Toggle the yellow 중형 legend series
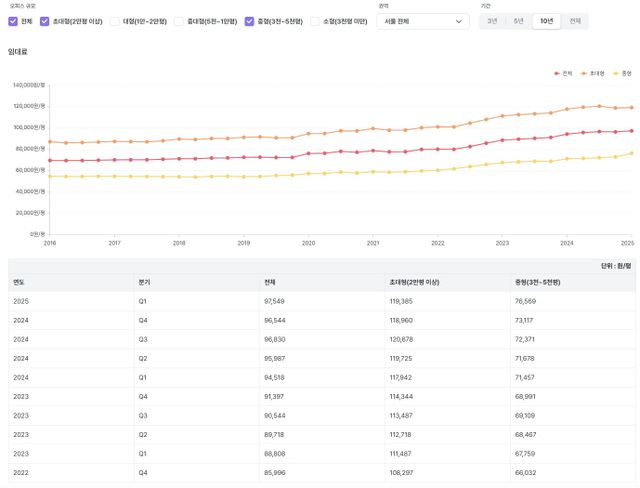Screen dimensions: 640x488 622,73
